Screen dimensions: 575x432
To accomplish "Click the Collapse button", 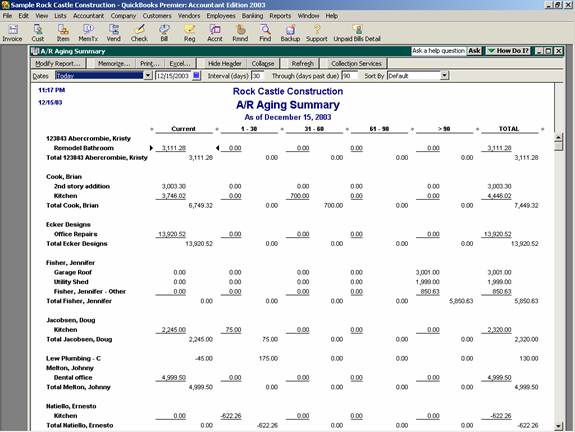I will 263,63.
